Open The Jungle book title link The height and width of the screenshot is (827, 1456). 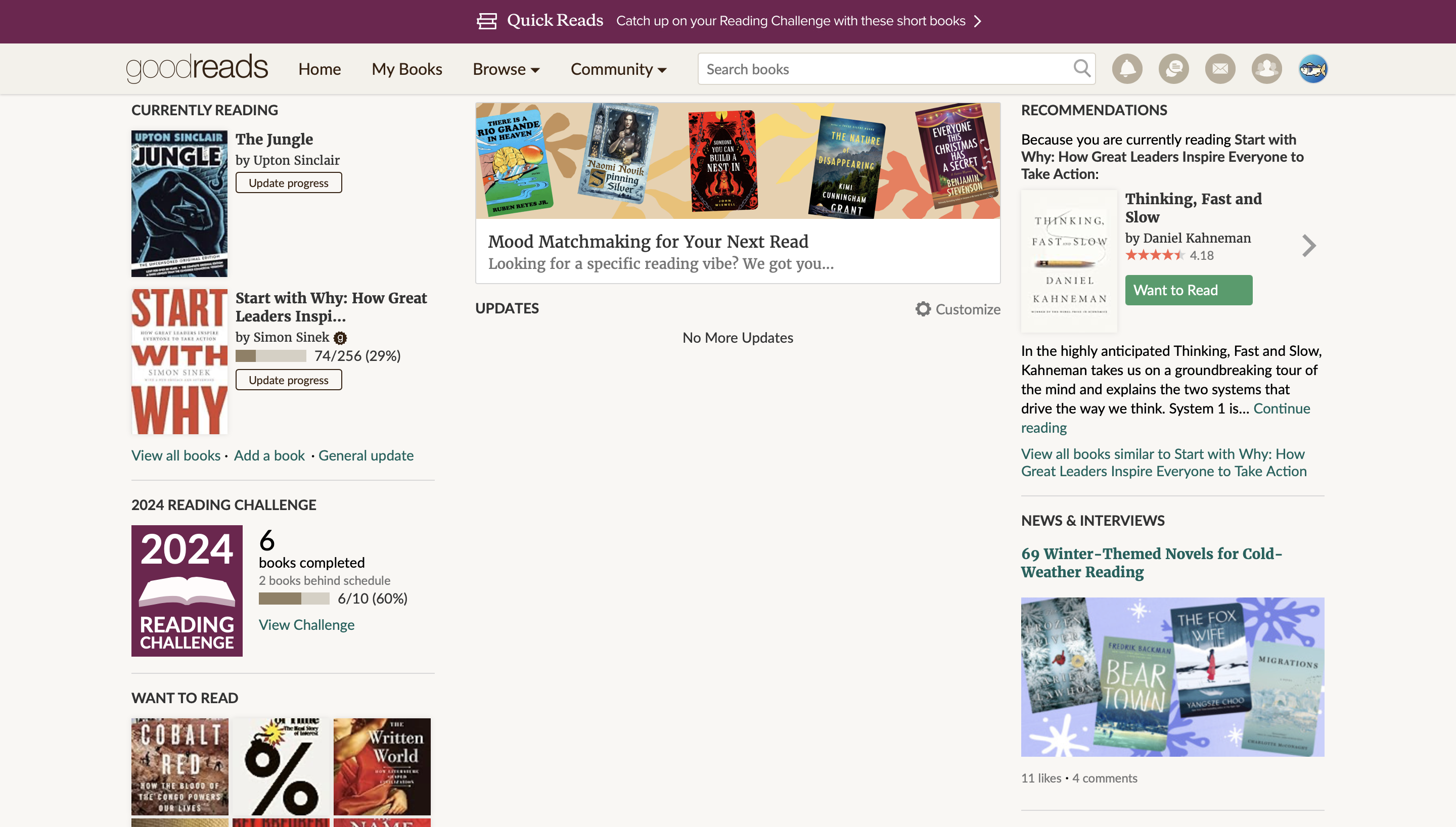point(275,140)
